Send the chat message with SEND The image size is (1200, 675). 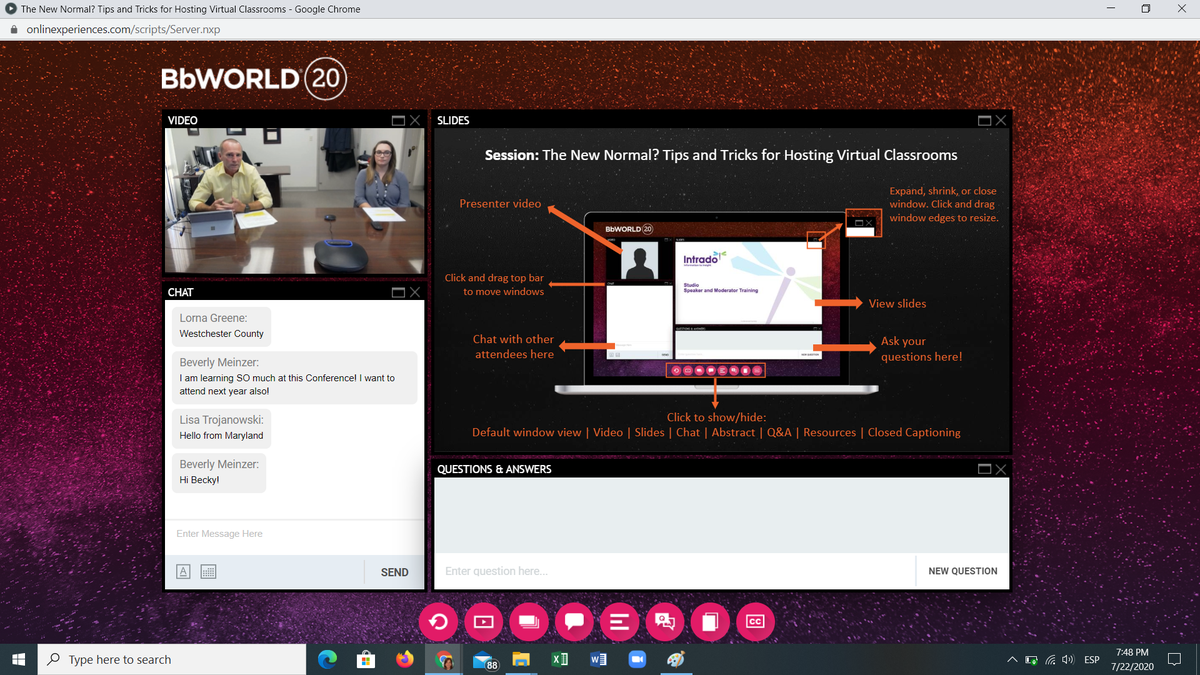click(394, 572)
